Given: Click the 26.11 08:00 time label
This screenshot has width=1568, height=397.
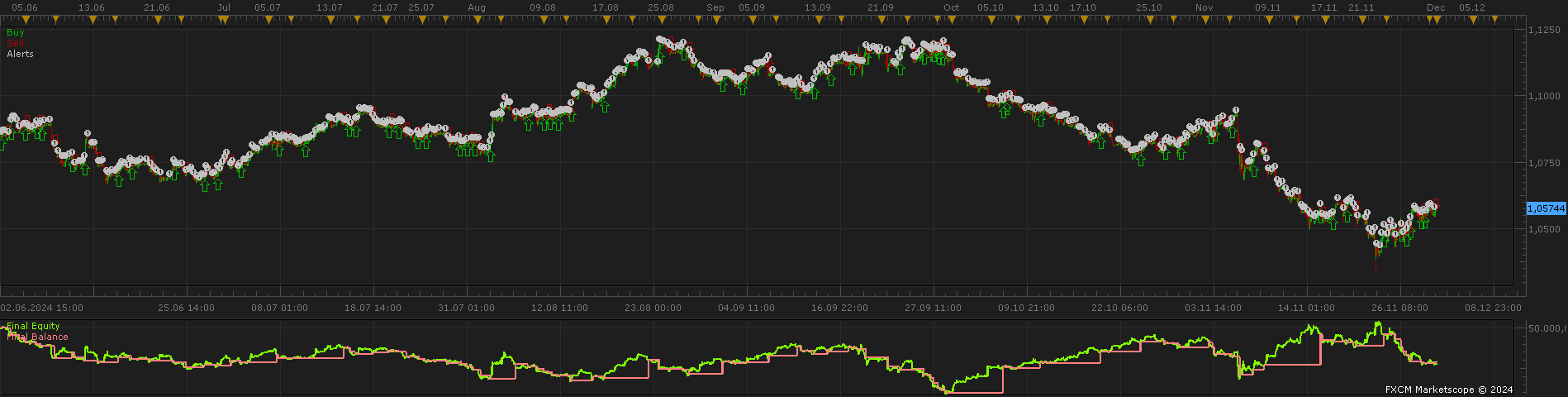Looking at the screenshot, I should pos(1399,308).
